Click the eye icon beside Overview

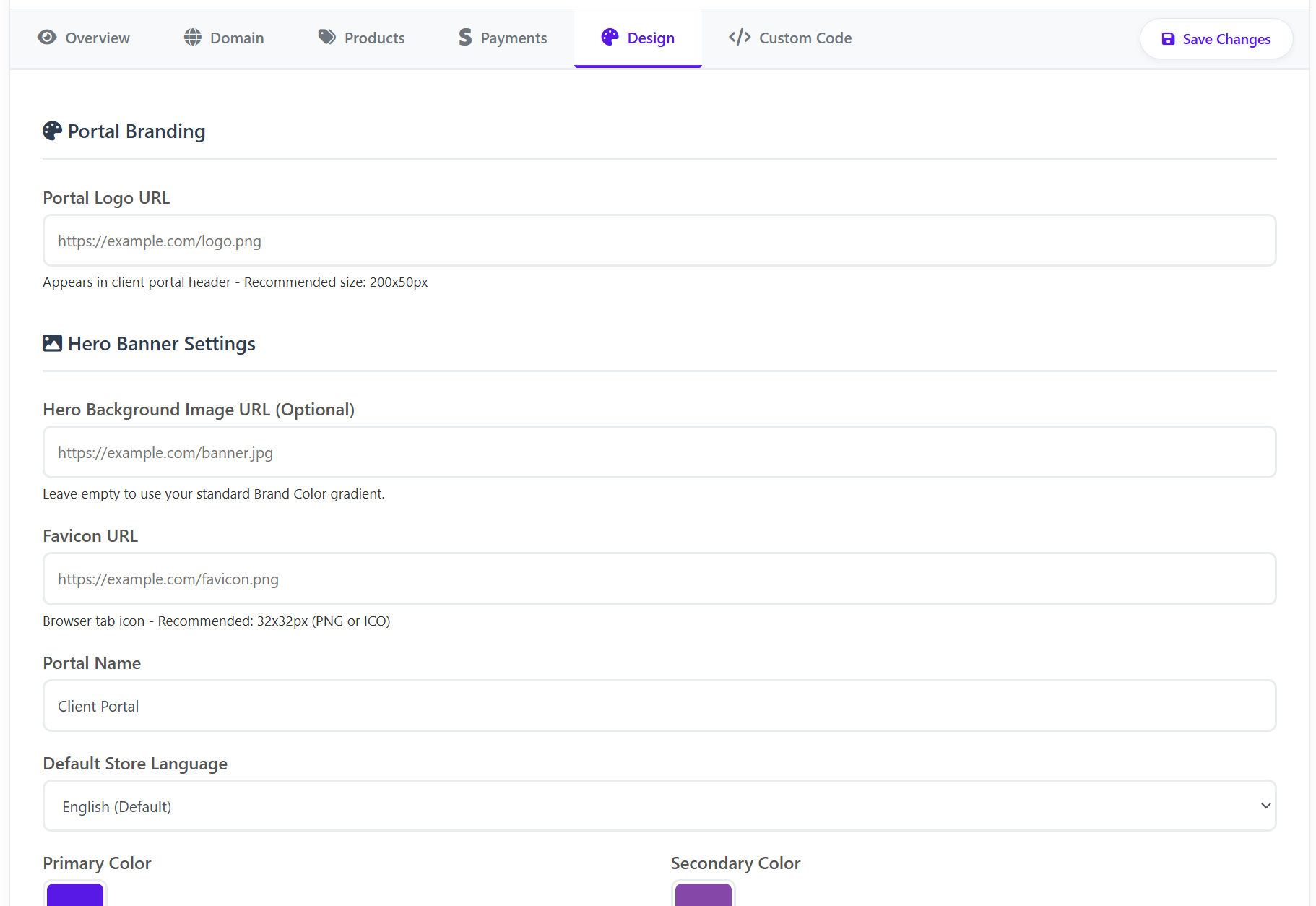coord(47,38)
